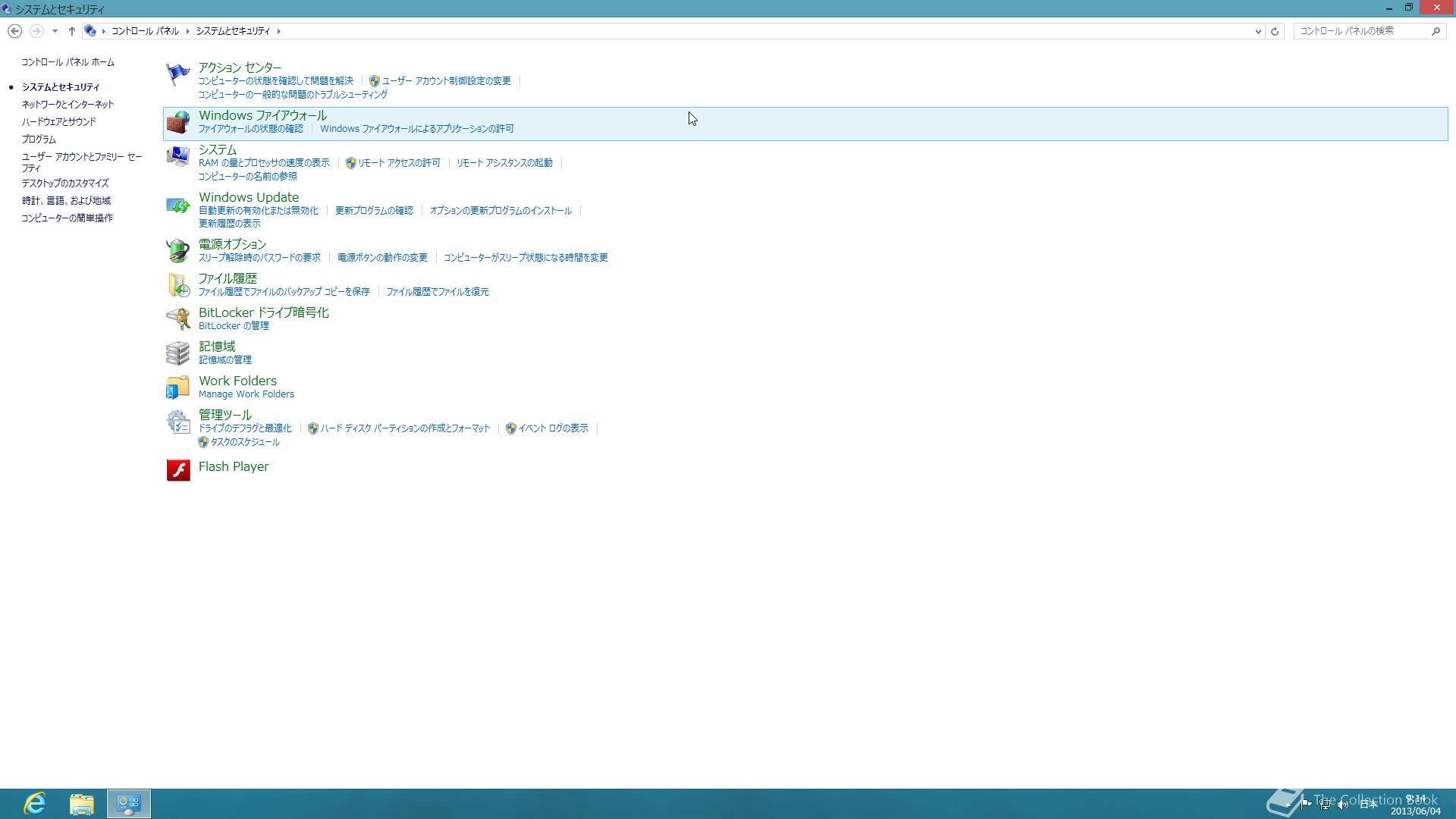
Task: Click the Administrative Tools (管理ツール) gear icon
Action: coord(177,422)
